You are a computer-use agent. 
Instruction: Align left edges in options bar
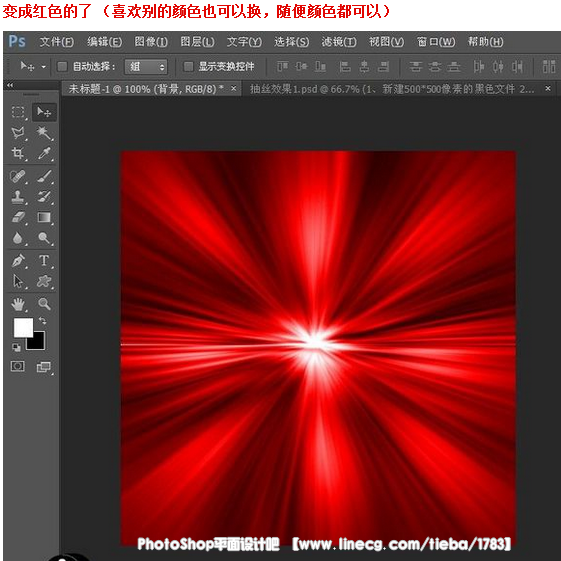click(345, 67)
